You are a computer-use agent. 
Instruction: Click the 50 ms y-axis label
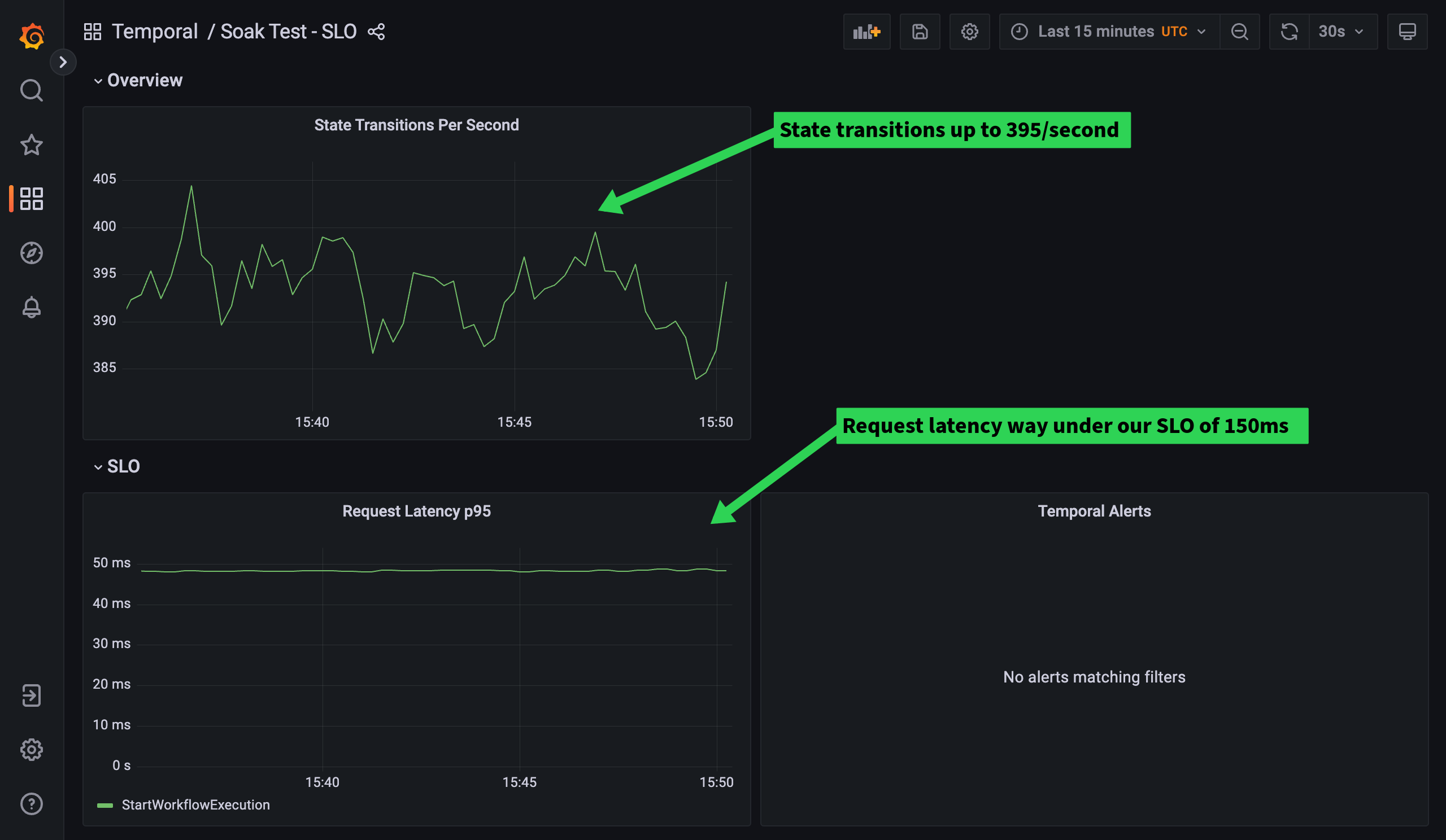click(x=111, y=563)
